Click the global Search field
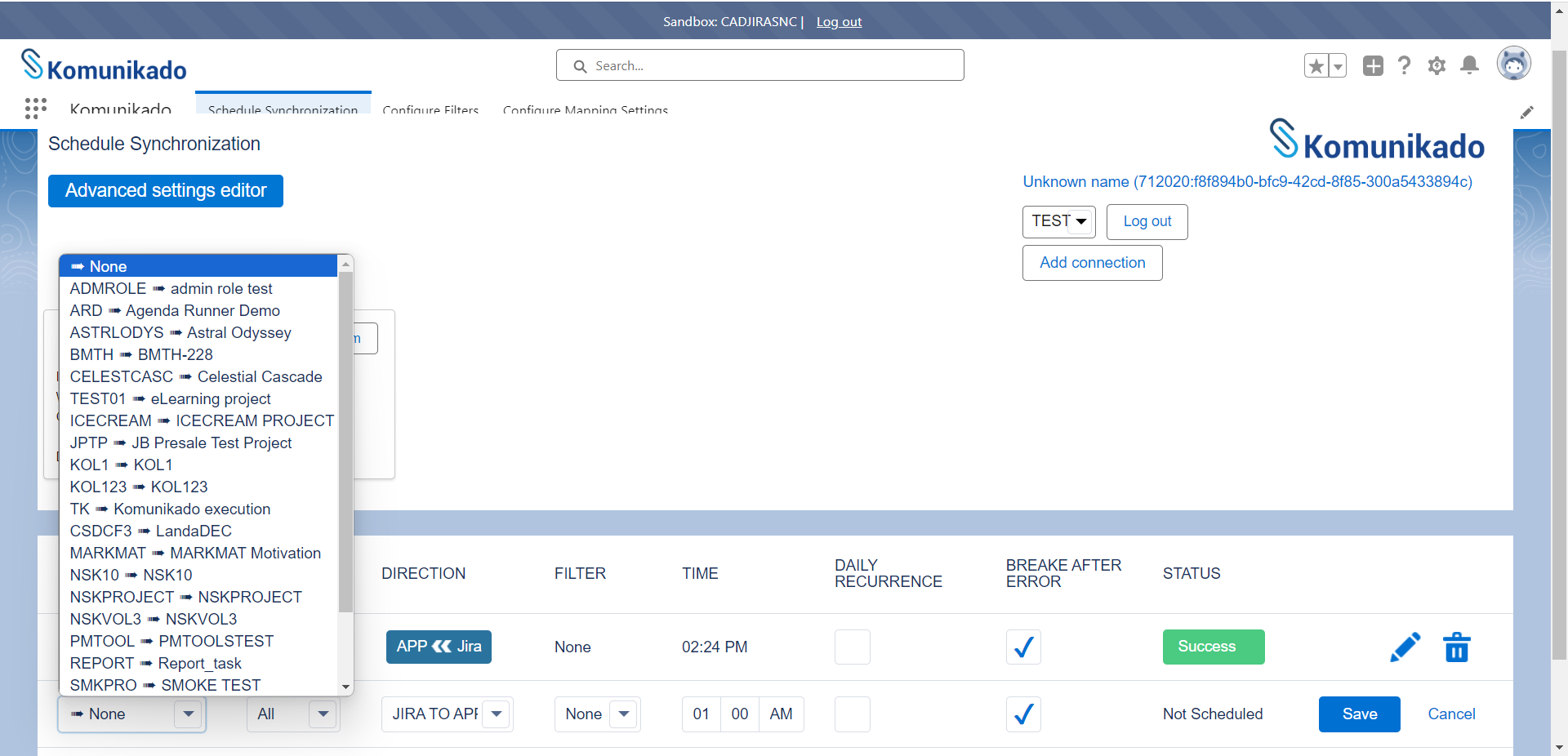This screenshot has height=756, width=1568. coord(759,65)
